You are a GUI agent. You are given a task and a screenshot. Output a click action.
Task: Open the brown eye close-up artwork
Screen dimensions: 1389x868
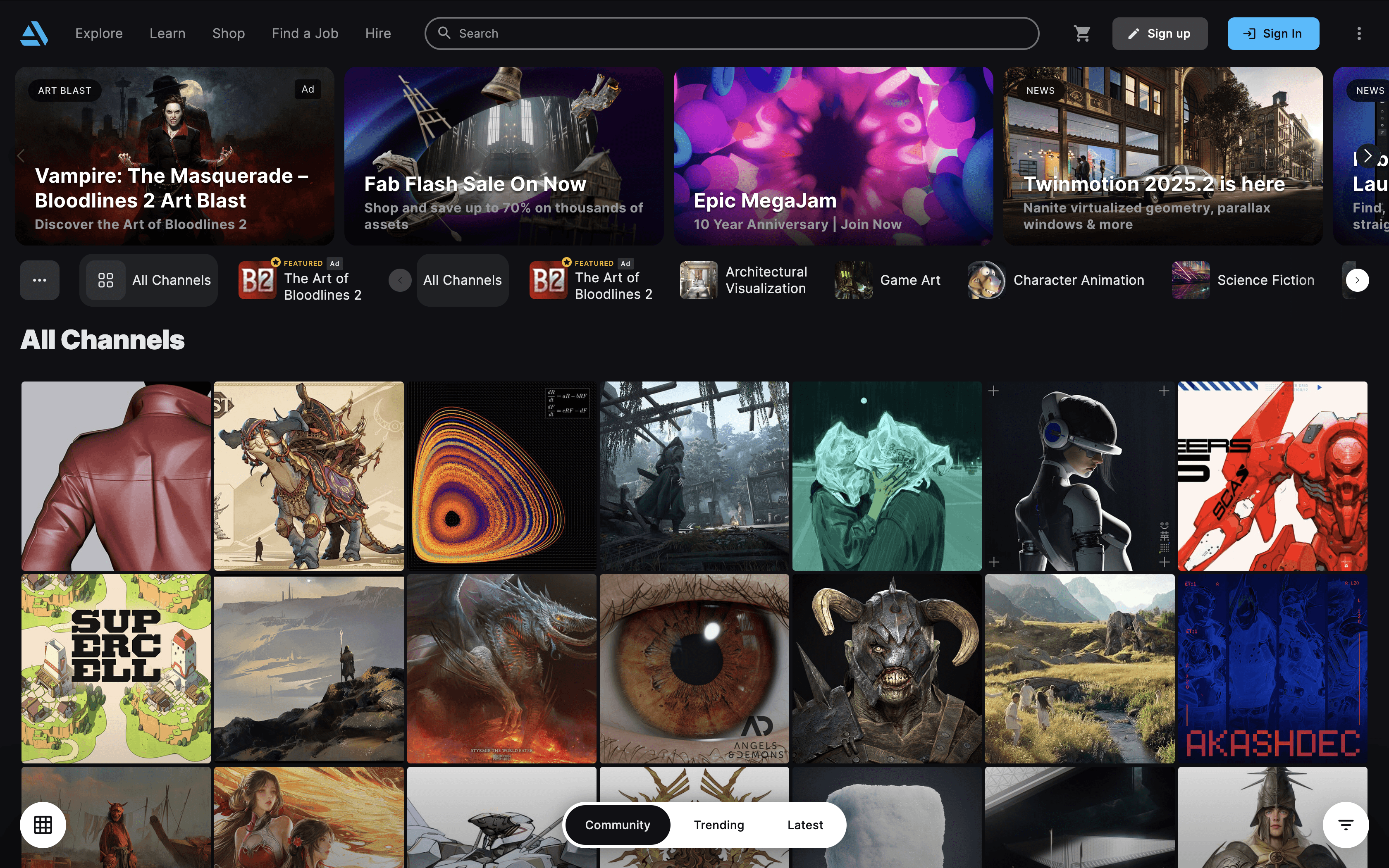tap(694, 669)
